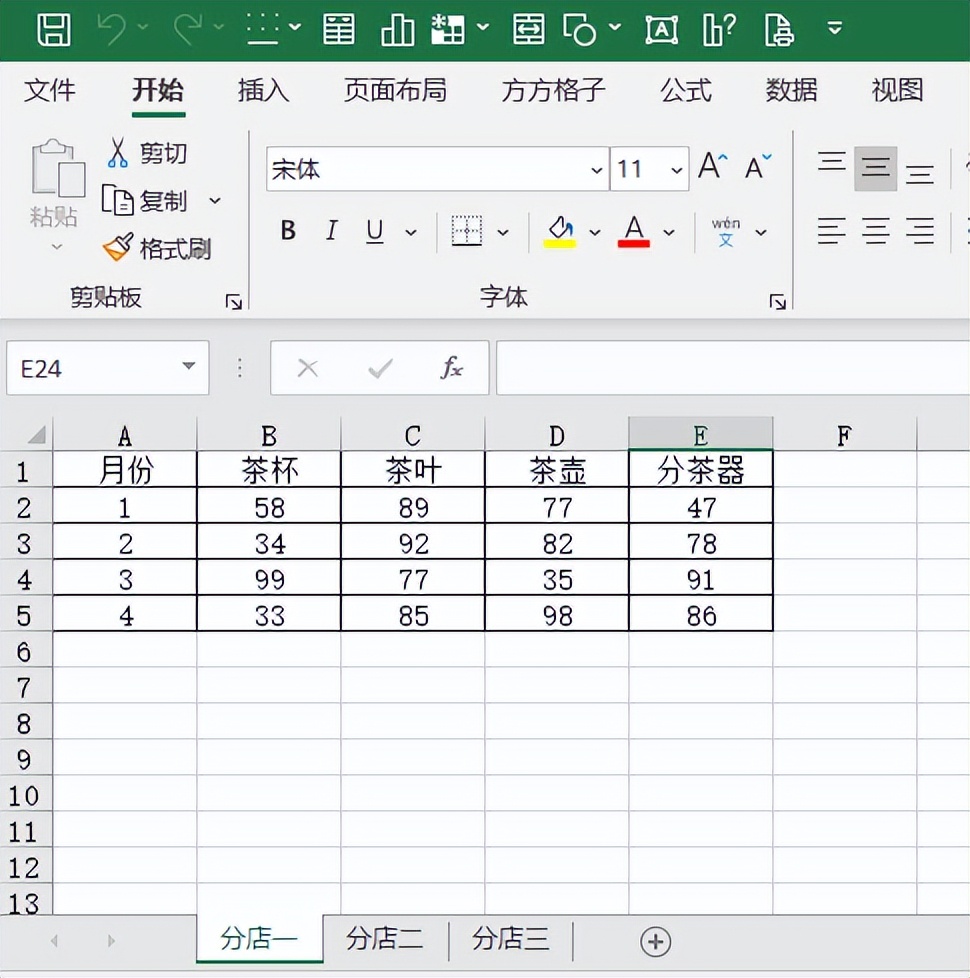Viewport: 970px width, 978px height.
Task: Toggle Italic formatting
Action: click(331, 232)
